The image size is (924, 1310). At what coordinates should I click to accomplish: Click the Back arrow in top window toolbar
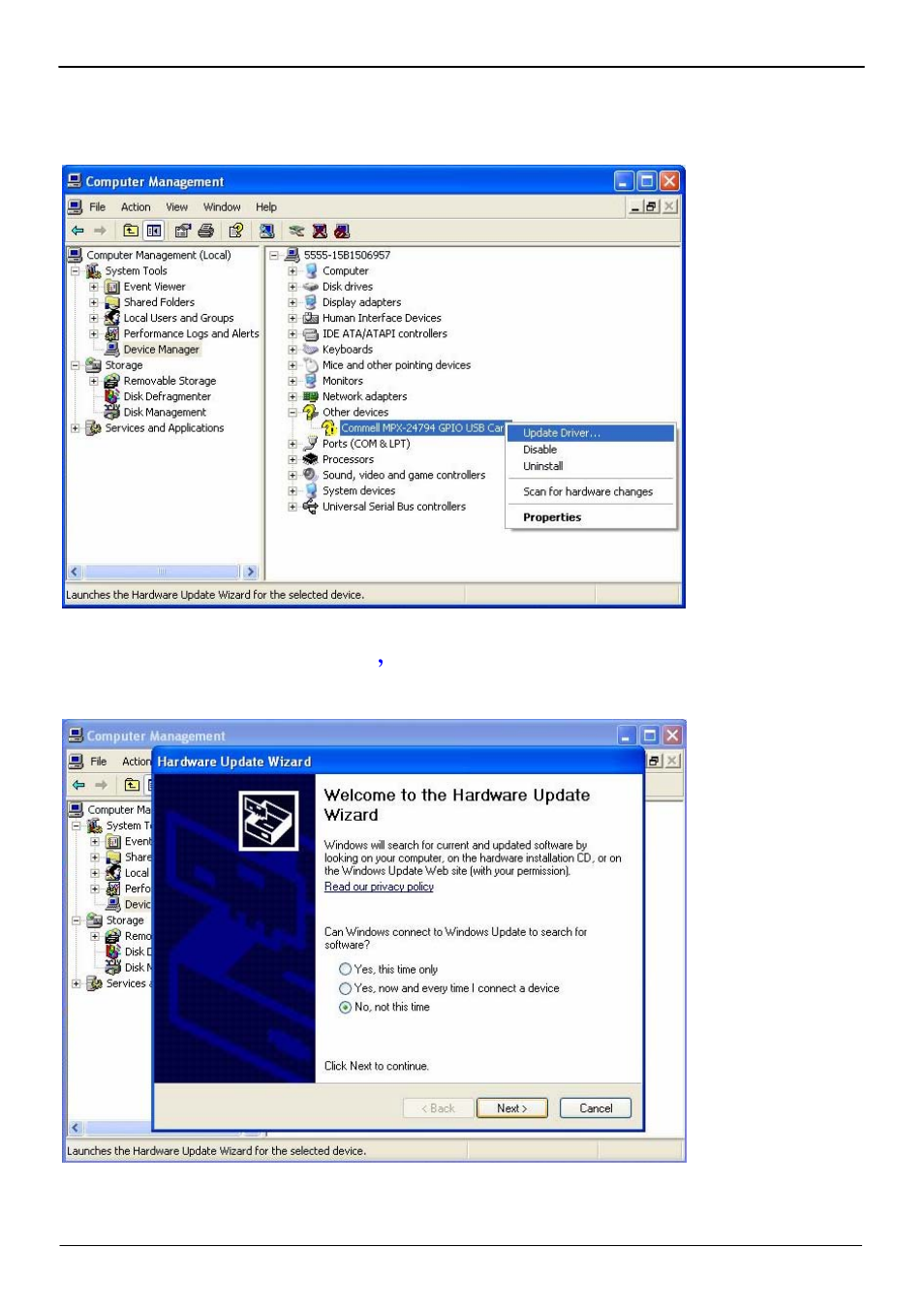pyautogui.click(x=77, y=231)
